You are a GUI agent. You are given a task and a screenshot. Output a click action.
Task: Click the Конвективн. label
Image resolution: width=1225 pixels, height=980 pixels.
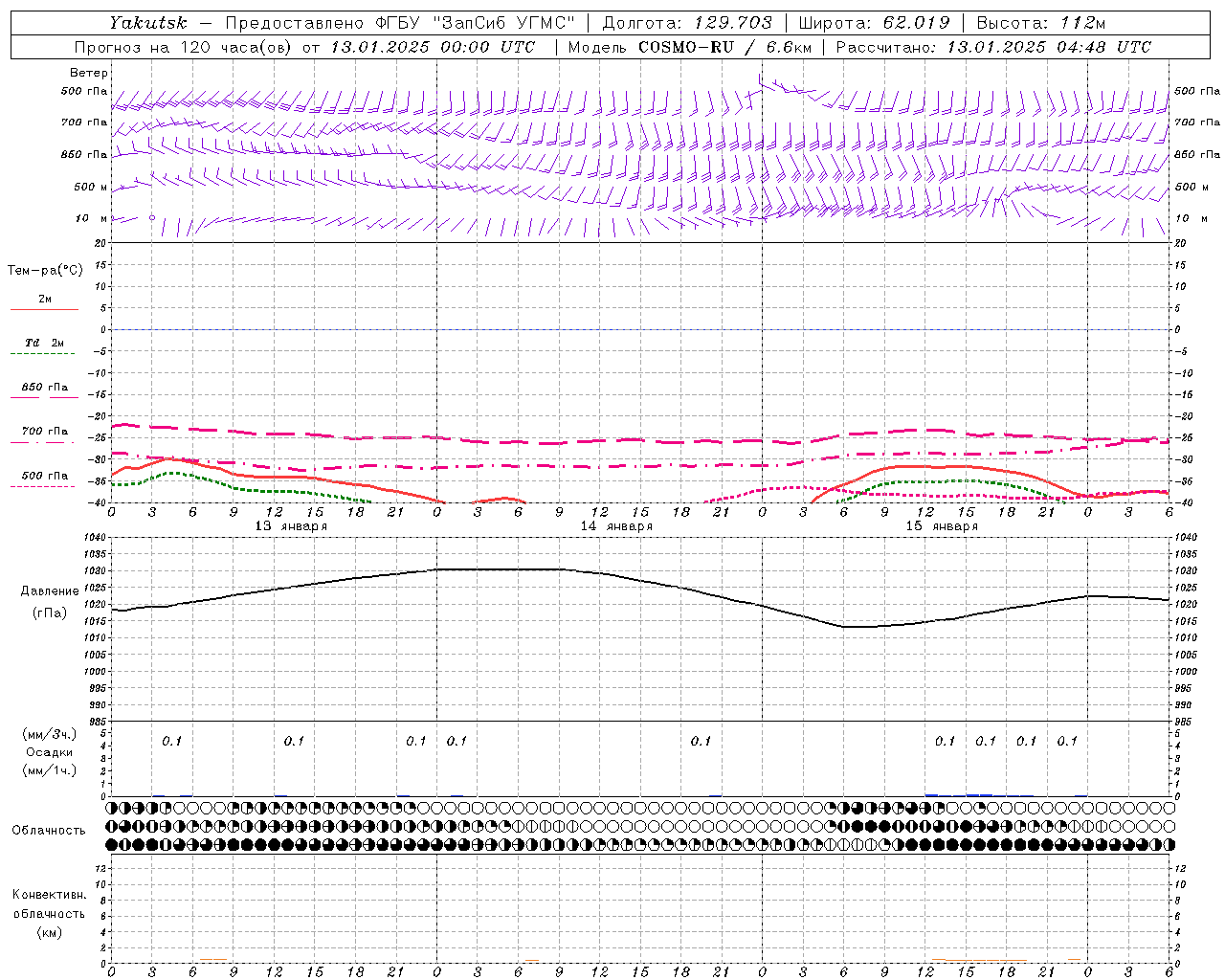[x=49, y=895]
